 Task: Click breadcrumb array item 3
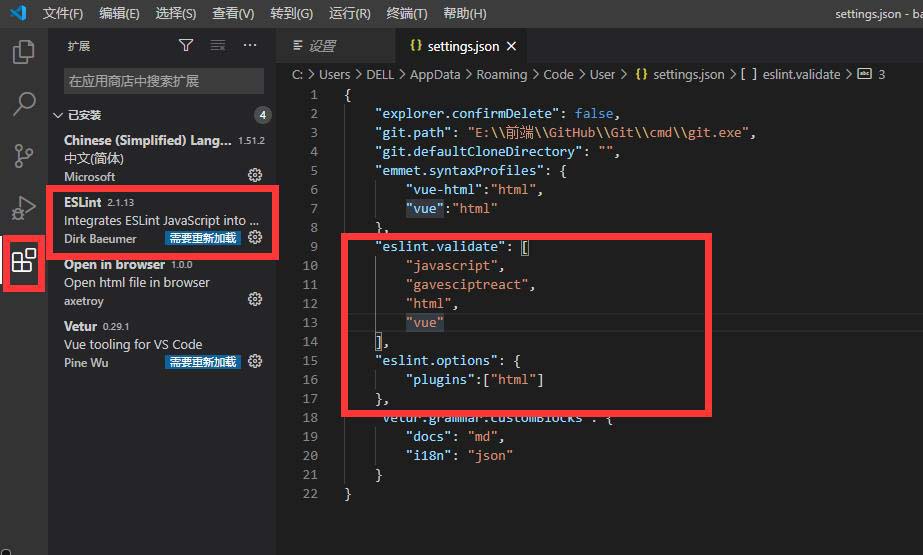pos(872,74)
